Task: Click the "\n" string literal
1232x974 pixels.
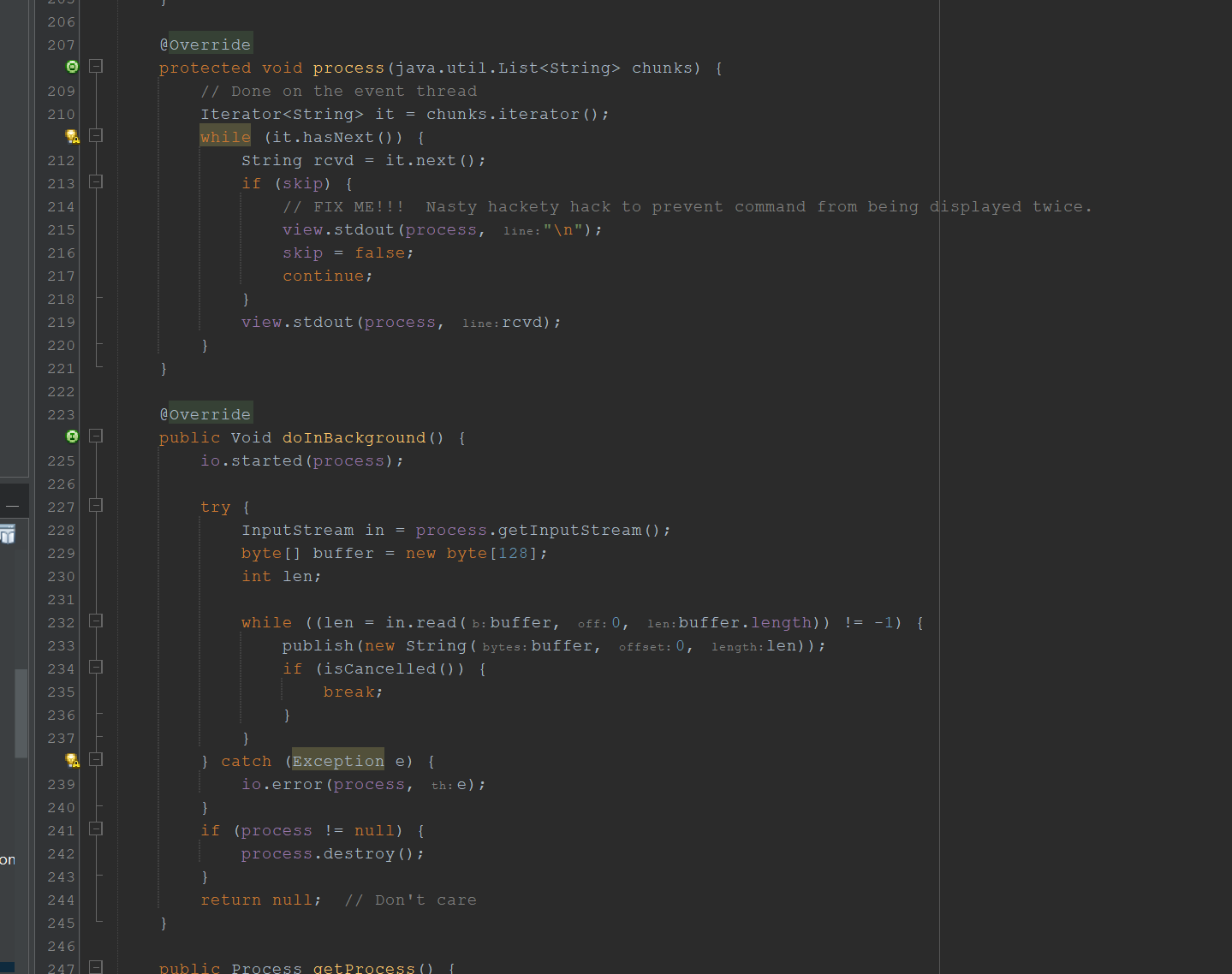Action: coord(563,229)
